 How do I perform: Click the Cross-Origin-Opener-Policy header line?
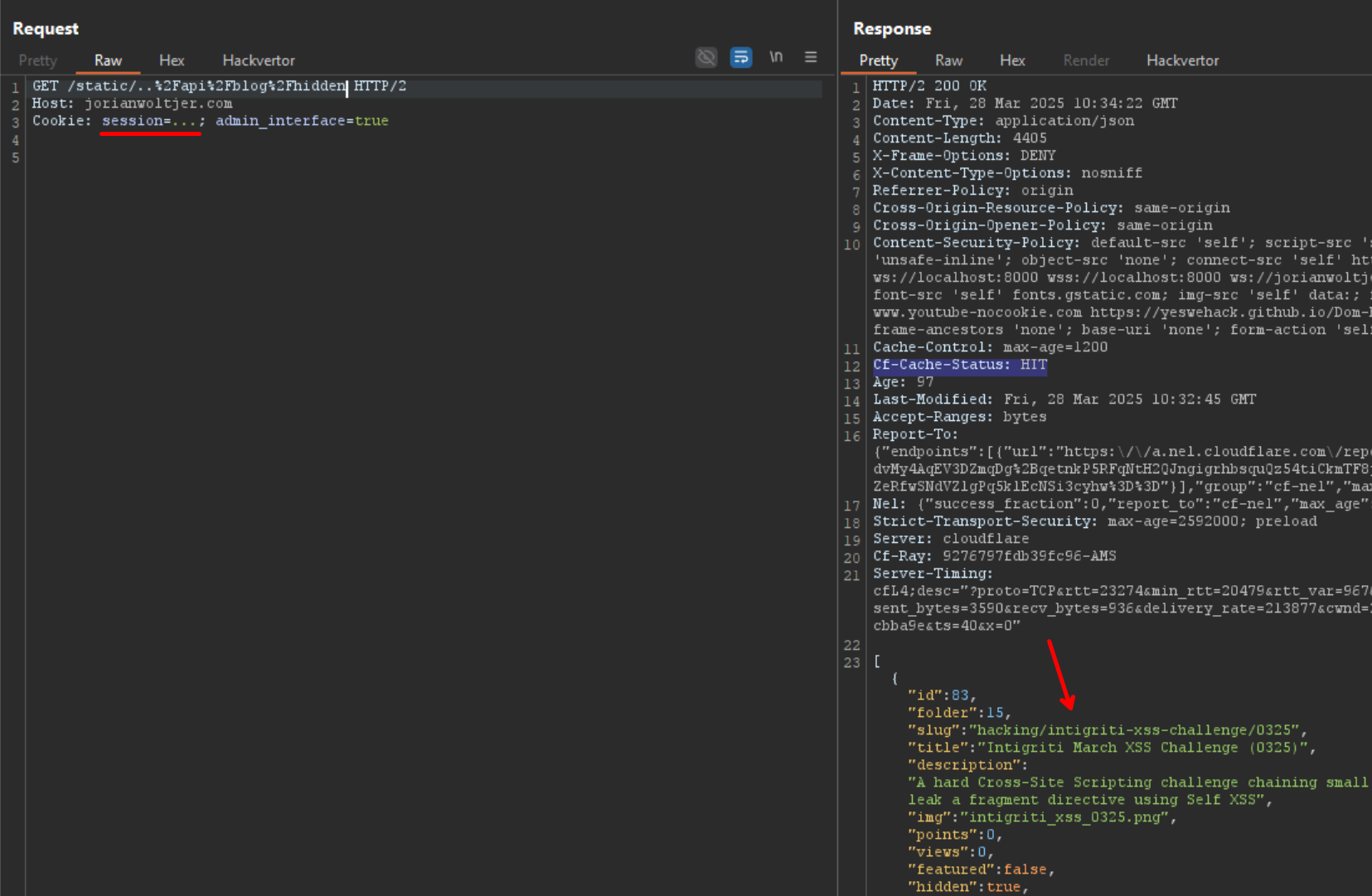coord(1042,225)
